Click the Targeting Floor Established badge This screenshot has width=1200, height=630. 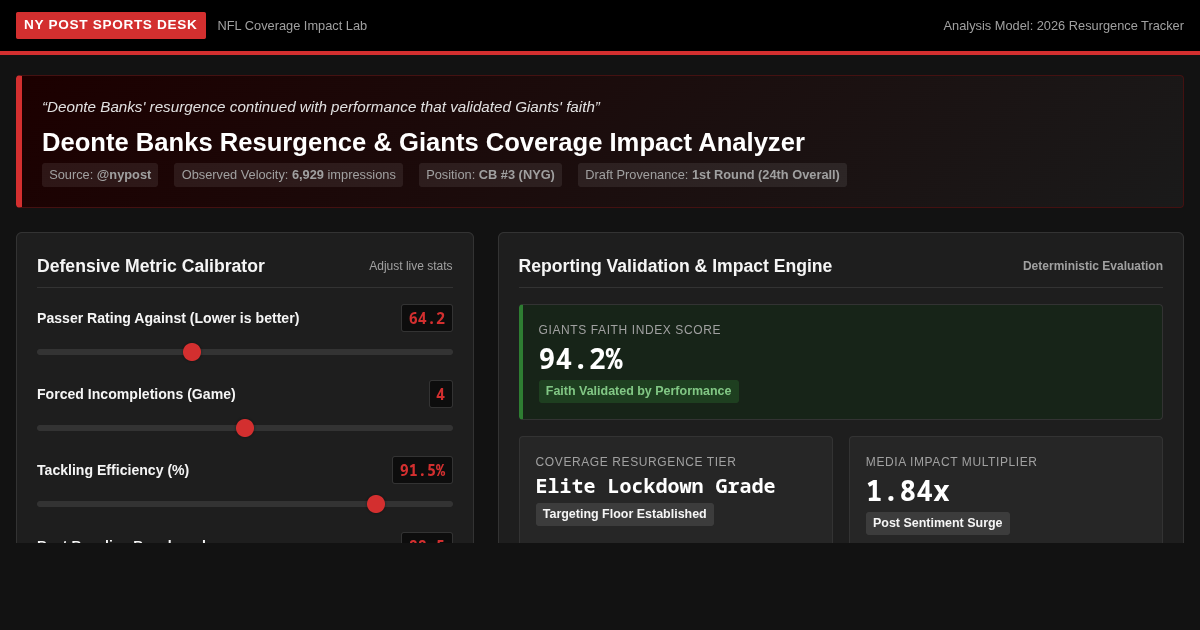[x=625, y=514]
